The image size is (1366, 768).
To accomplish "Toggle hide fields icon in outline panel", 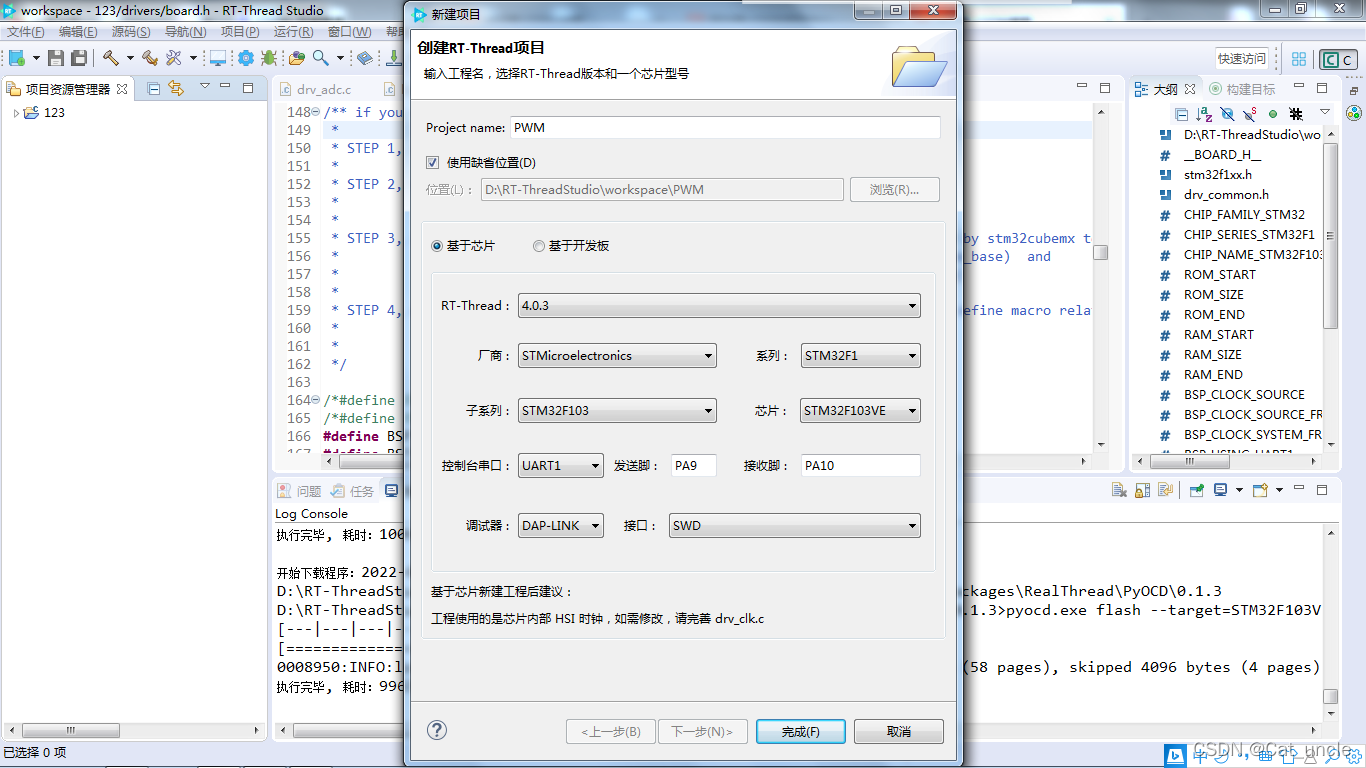I will coord(1227,114).
